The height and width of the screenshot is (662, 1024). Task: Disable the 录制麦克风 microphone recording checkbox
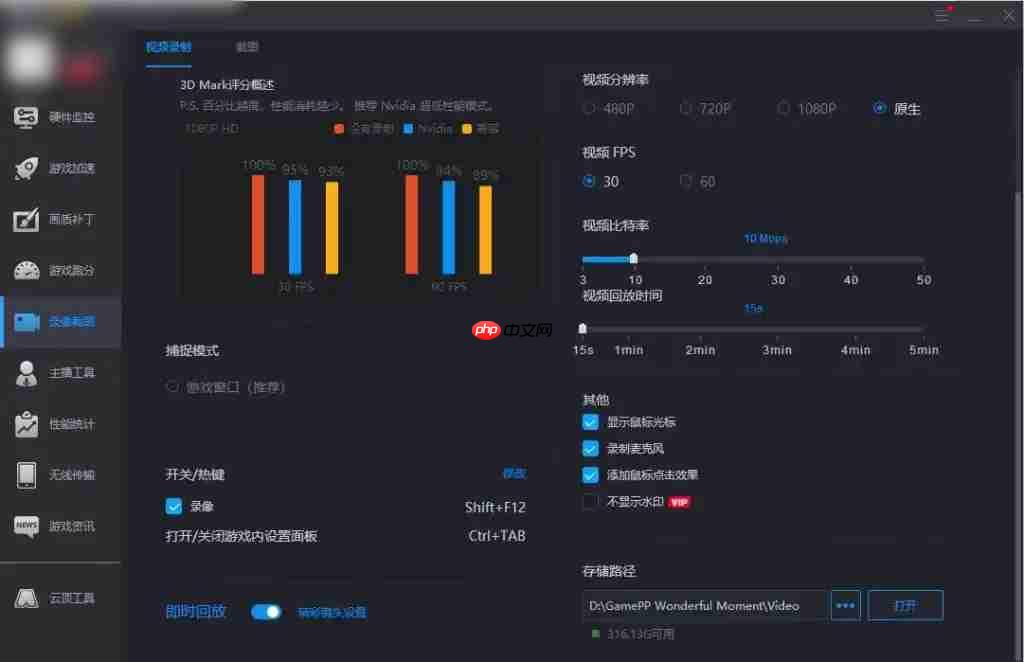pyautogui.click(x=590, y=446)
